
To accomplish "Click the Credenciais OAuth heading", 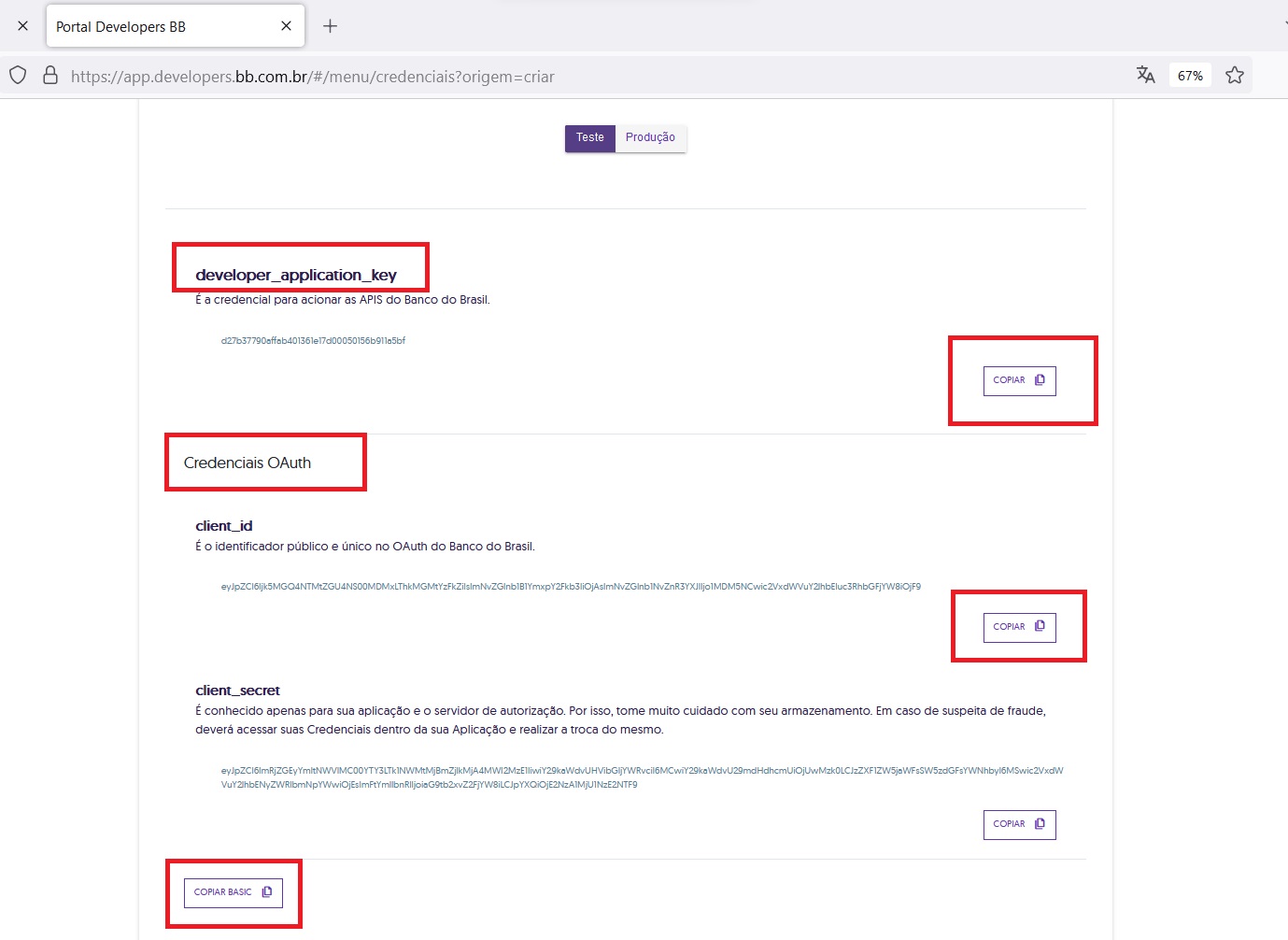I will (x=248, y=463).
